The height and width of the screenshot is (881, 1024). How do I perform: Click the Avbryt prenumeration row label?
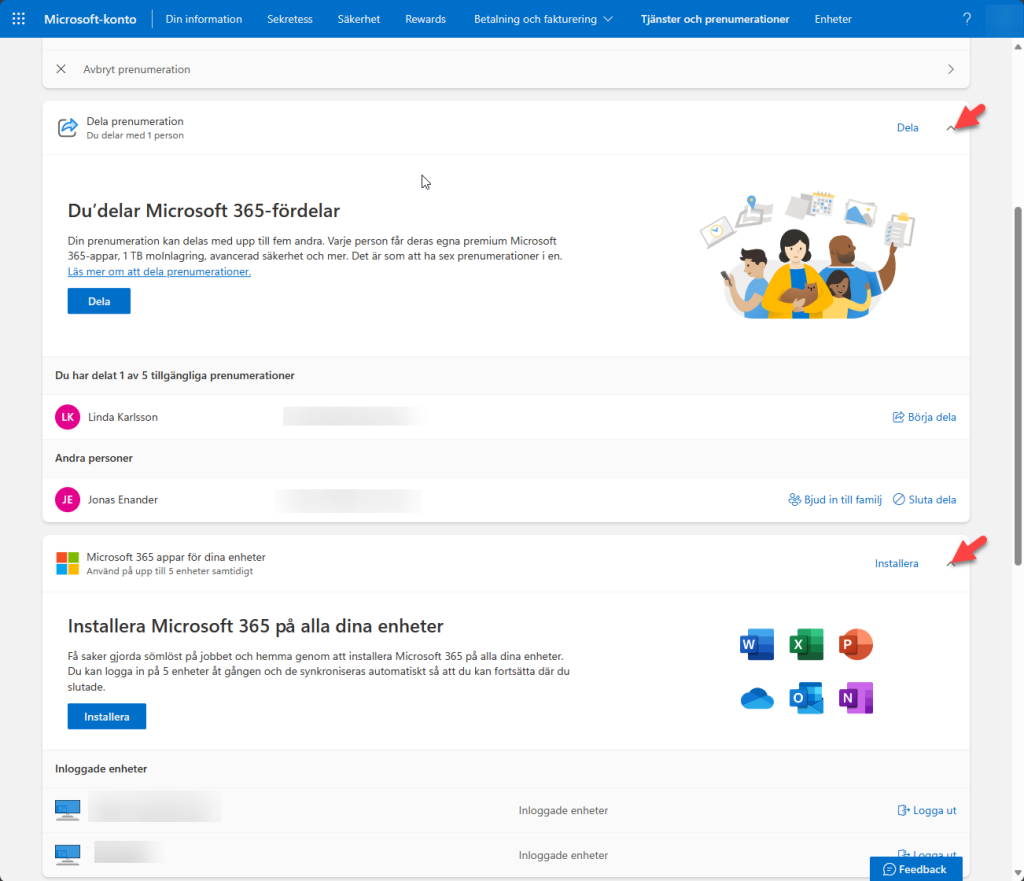[136, 69]
